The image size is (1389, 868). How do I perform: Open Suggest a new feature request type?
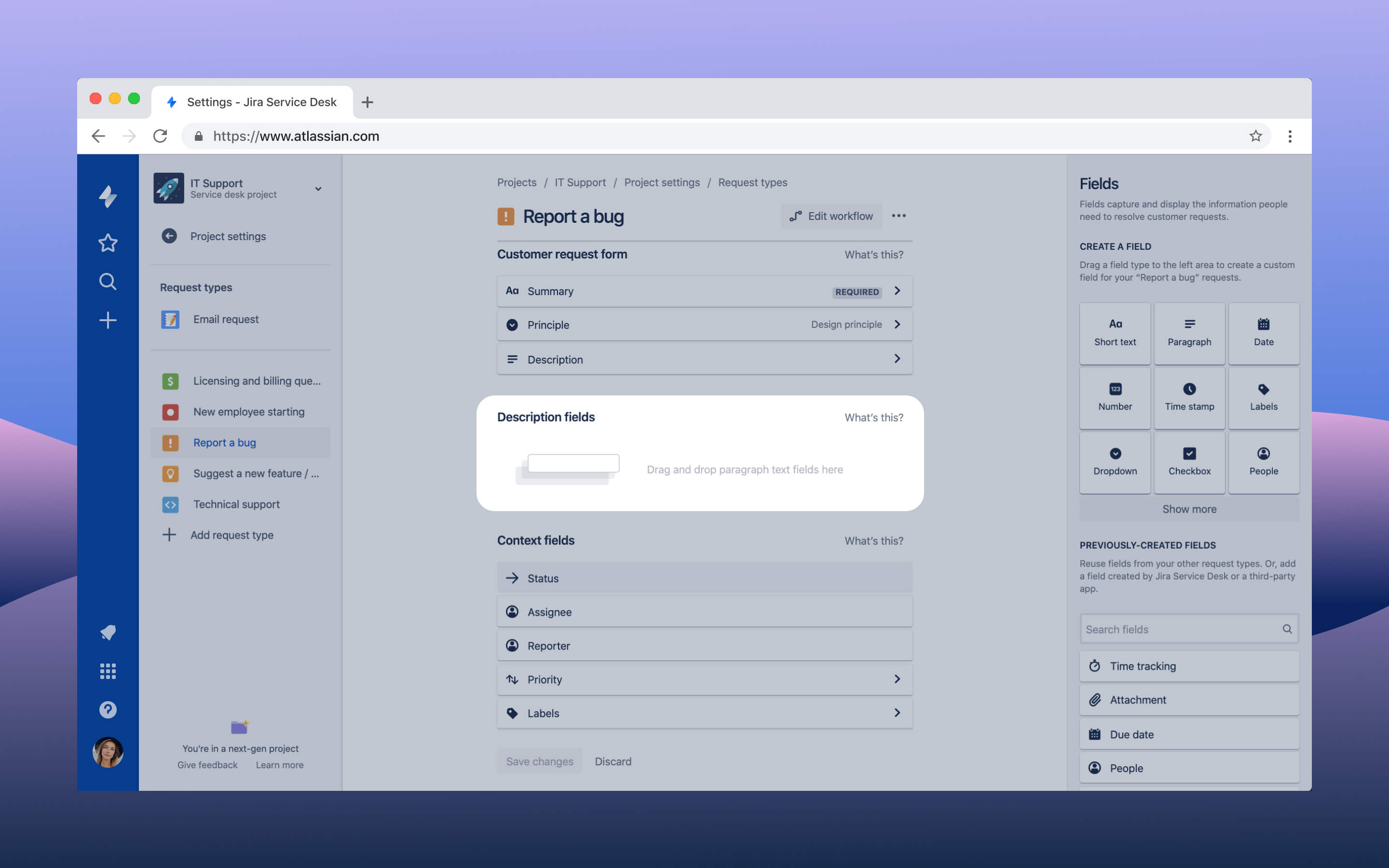click(x=240, y=474)
